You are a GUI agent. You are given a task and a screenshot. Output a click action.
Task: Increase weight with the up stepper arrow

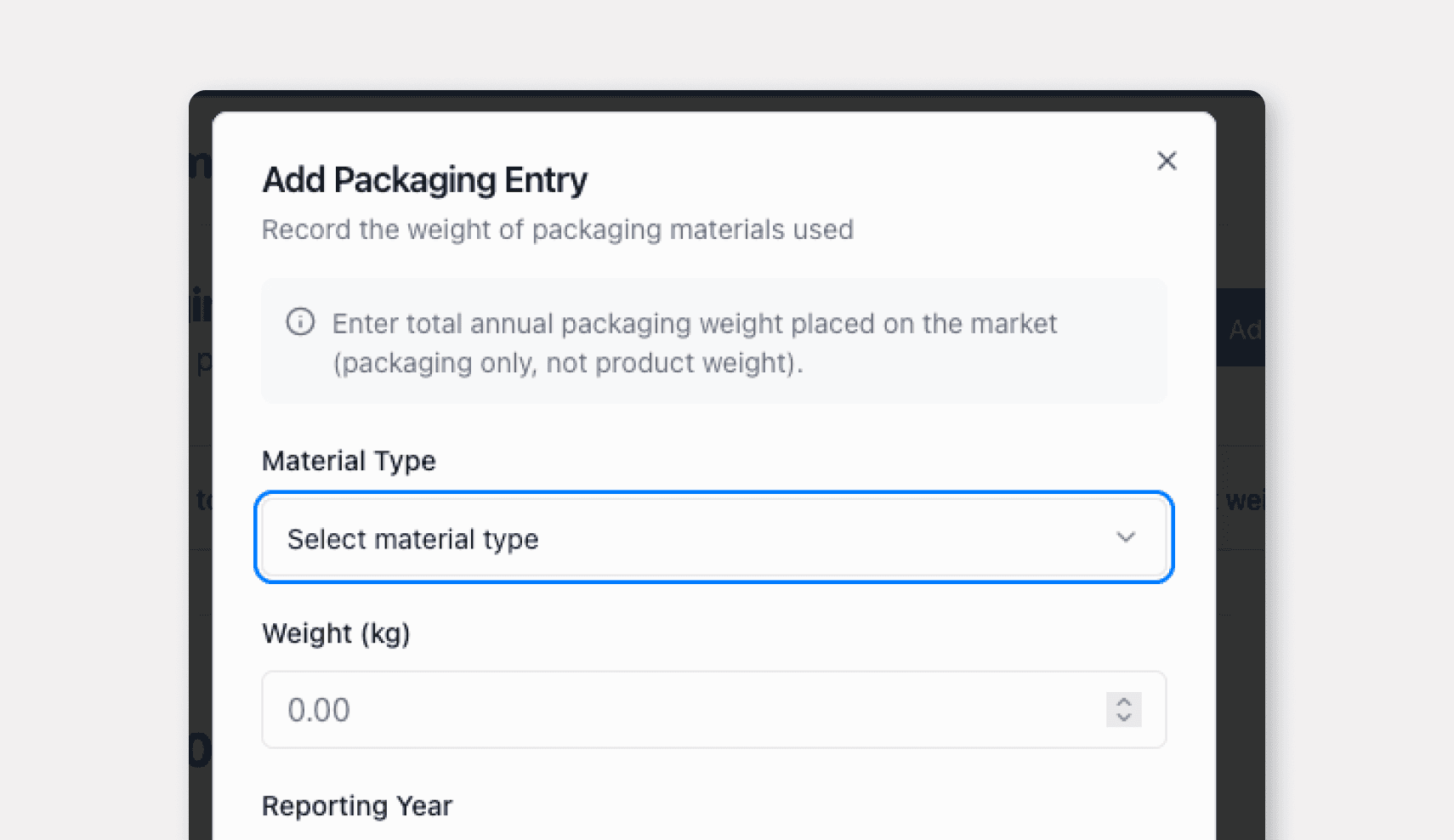[1124, 701]
